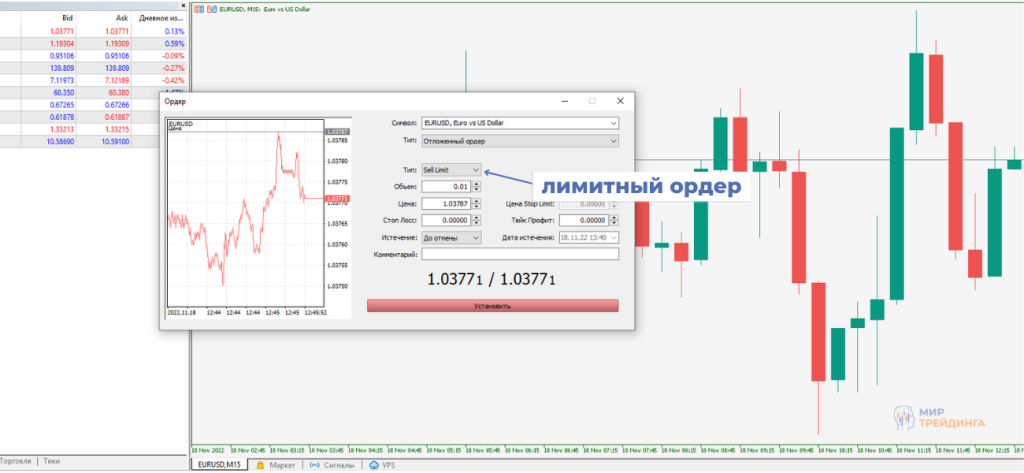Screen dimensions: 1024x473
Task: Switch to the Тики tab
Action: (x=51, y=460)
